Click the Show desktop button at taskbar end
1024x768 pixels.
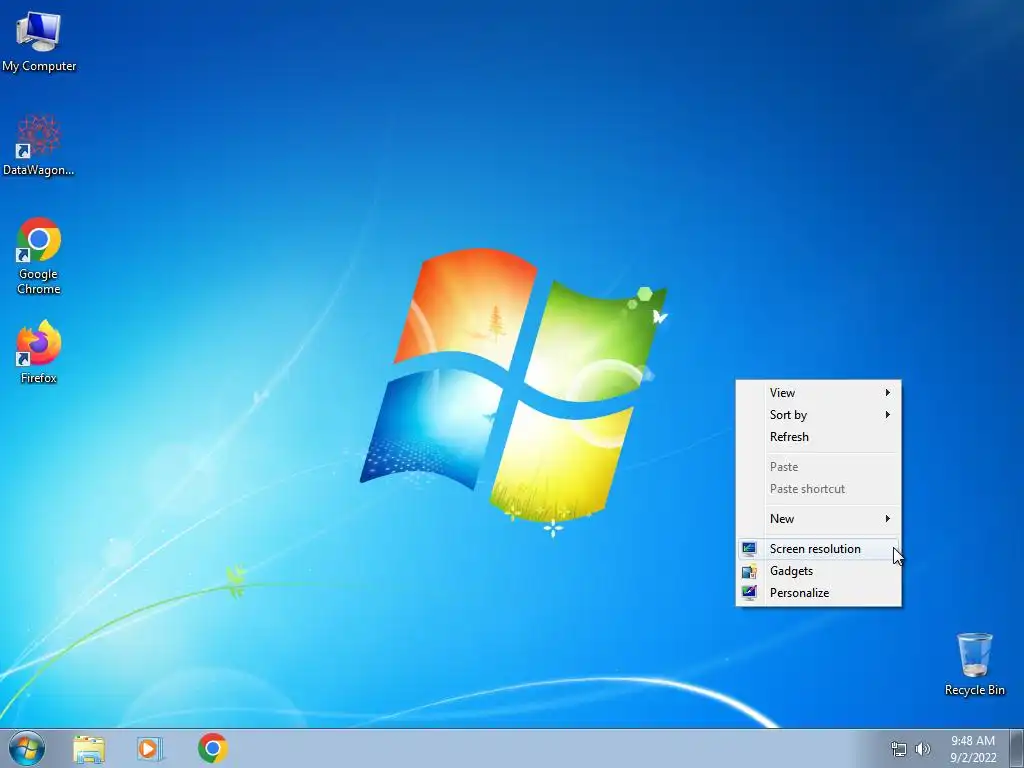pyautogui.click(x=1017, y=748)
